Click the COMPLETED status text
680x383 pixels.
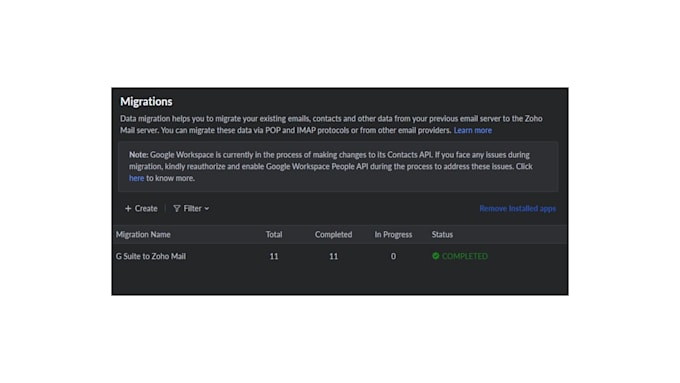coord(464,256)
